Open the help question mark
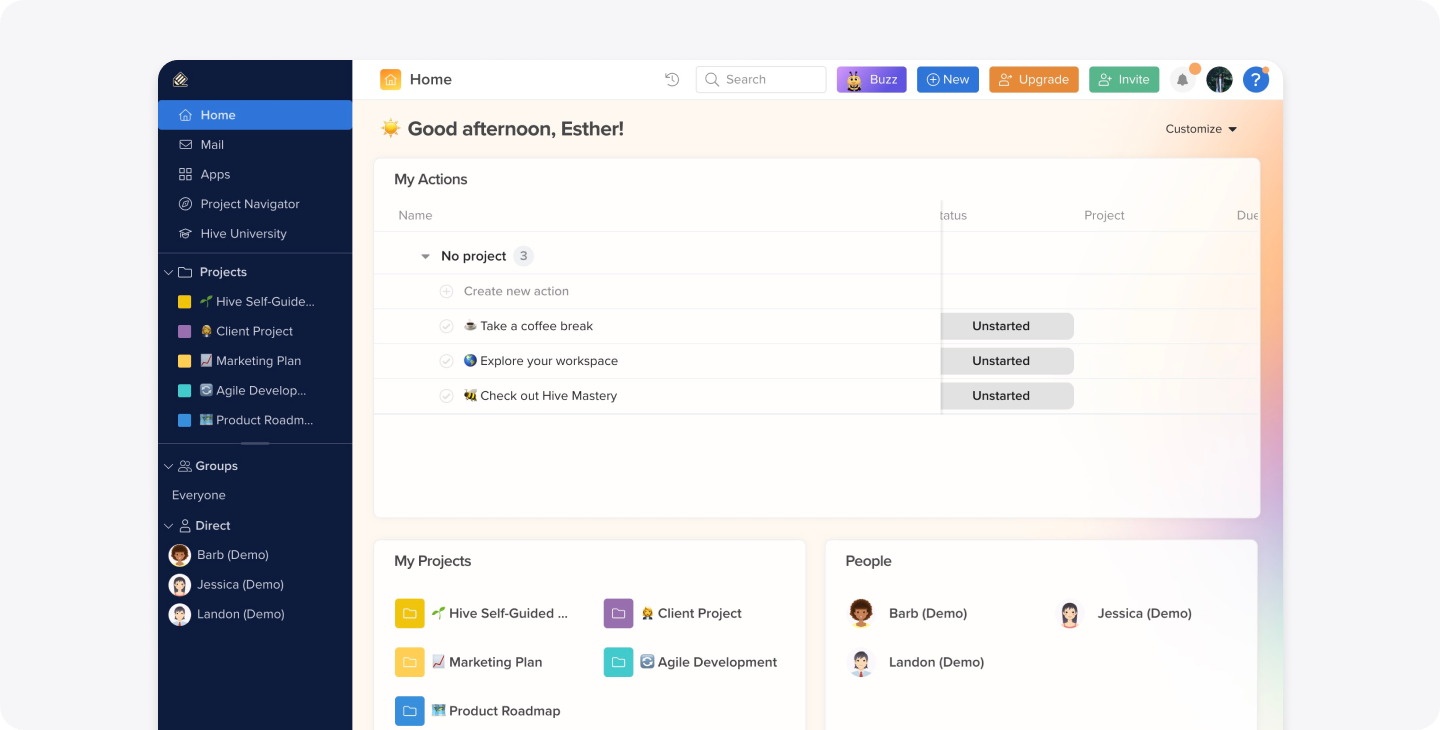Screen dimensions: 1440x730 1256,79
